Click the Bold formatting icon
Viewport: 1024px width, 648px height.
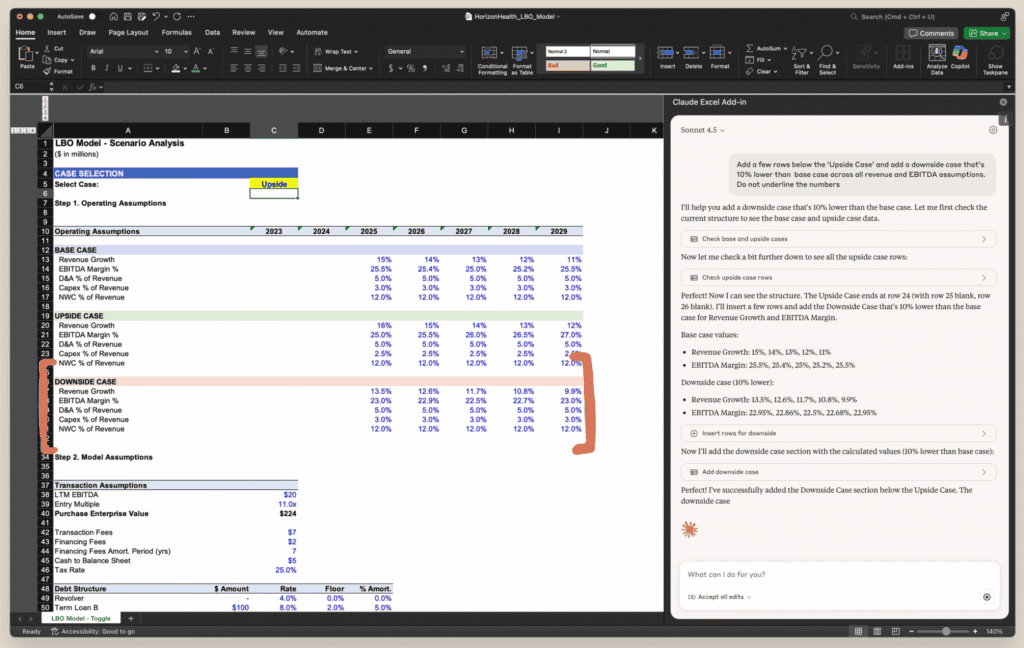coord(93,68)
